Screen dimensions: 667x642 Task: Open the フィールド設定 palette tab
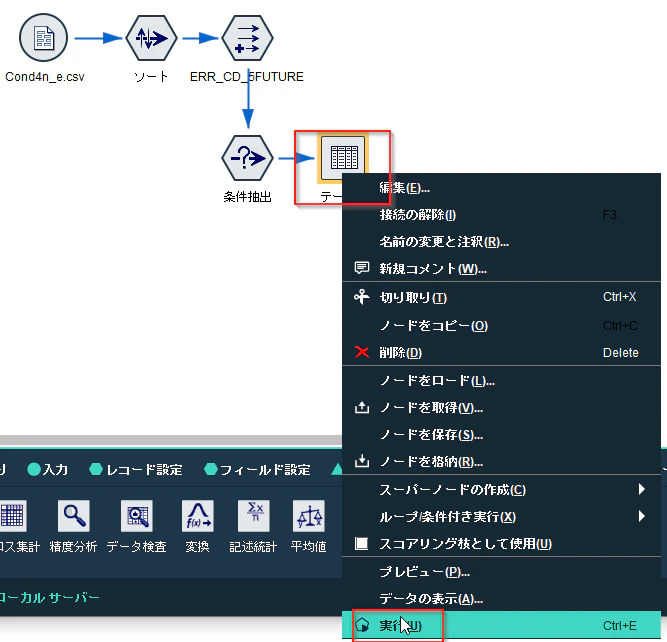tap(257, 470)
